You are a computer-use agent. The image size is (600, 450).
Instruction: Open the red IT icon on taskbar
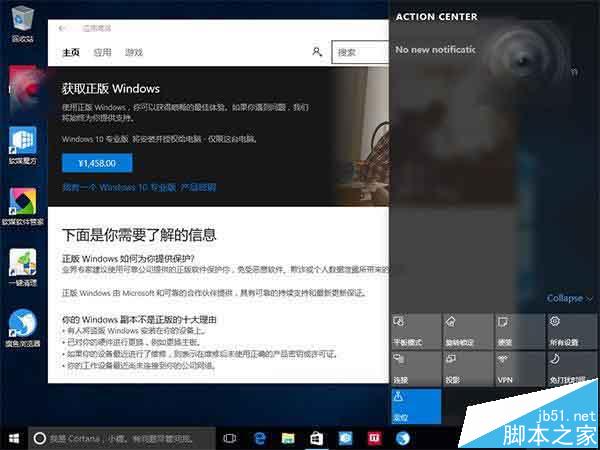[x=375, y=439]
